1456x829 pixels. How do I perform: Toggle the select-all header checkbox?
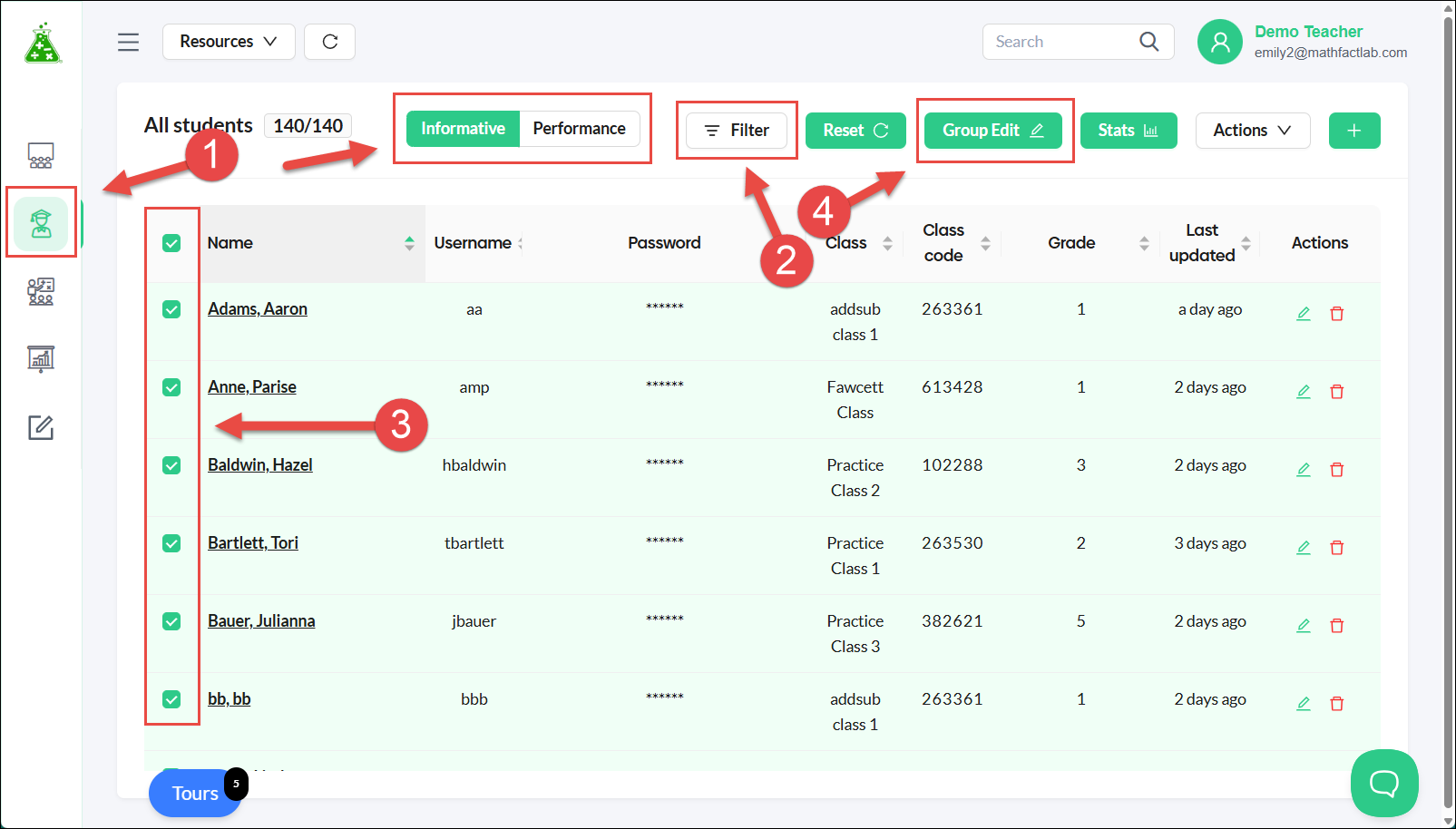click(171, 243)
